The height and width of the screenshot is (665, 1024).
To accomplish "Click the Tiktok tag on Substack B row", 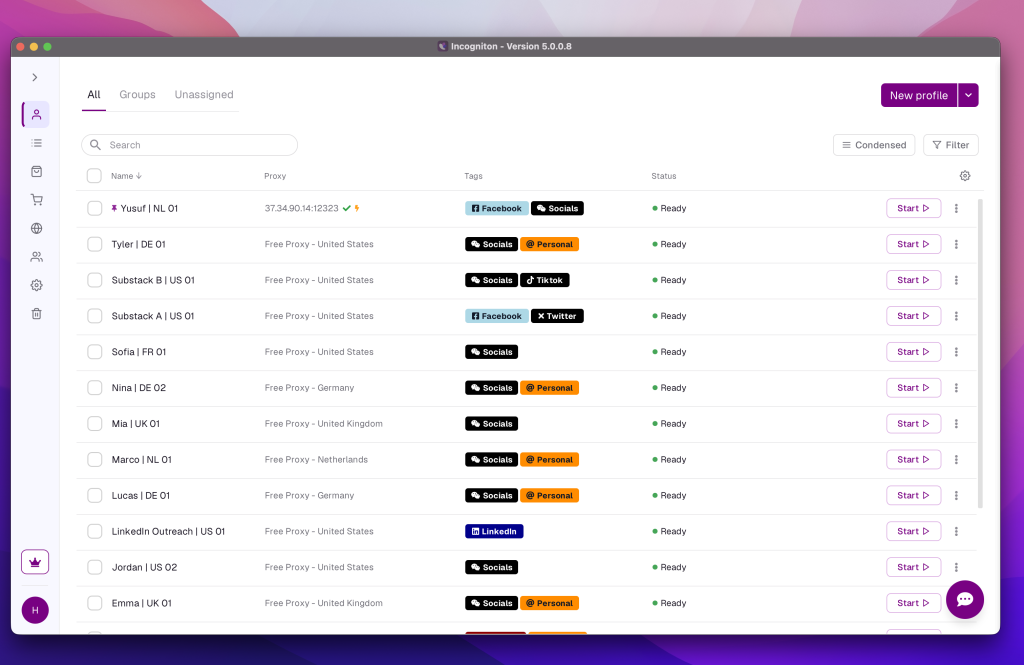I will [545, 280].
